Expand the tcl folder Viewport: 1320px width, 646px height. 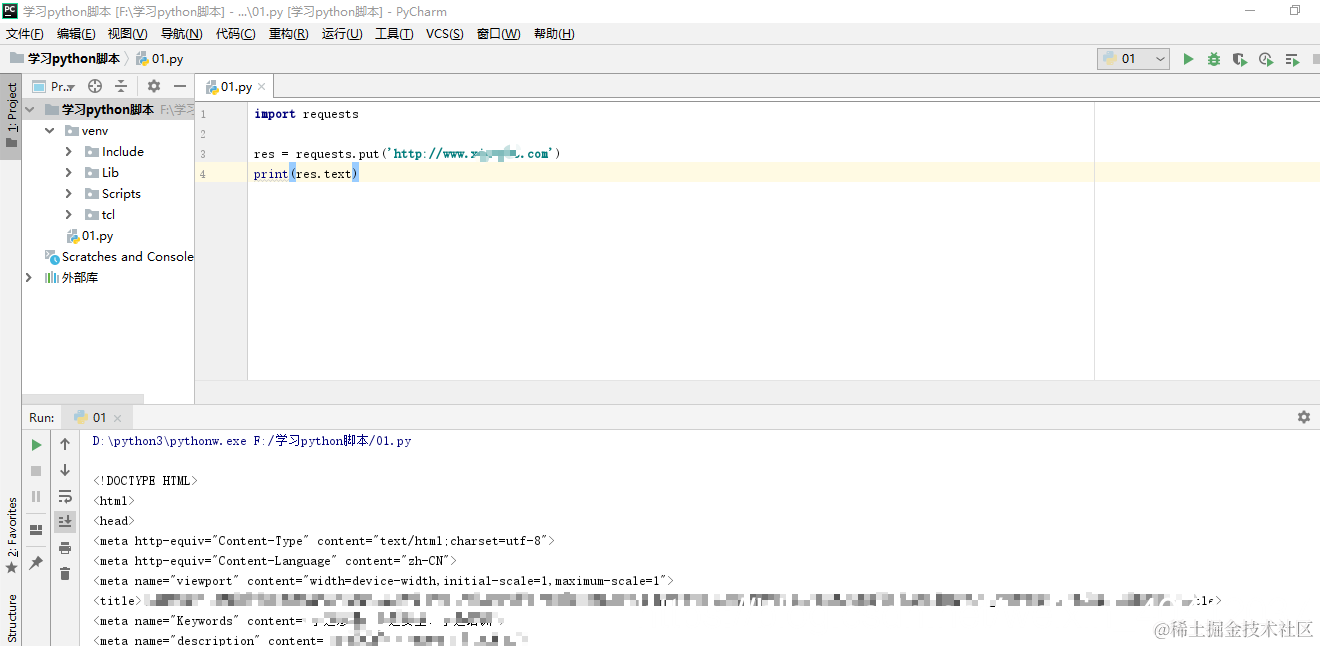point(68,215)
